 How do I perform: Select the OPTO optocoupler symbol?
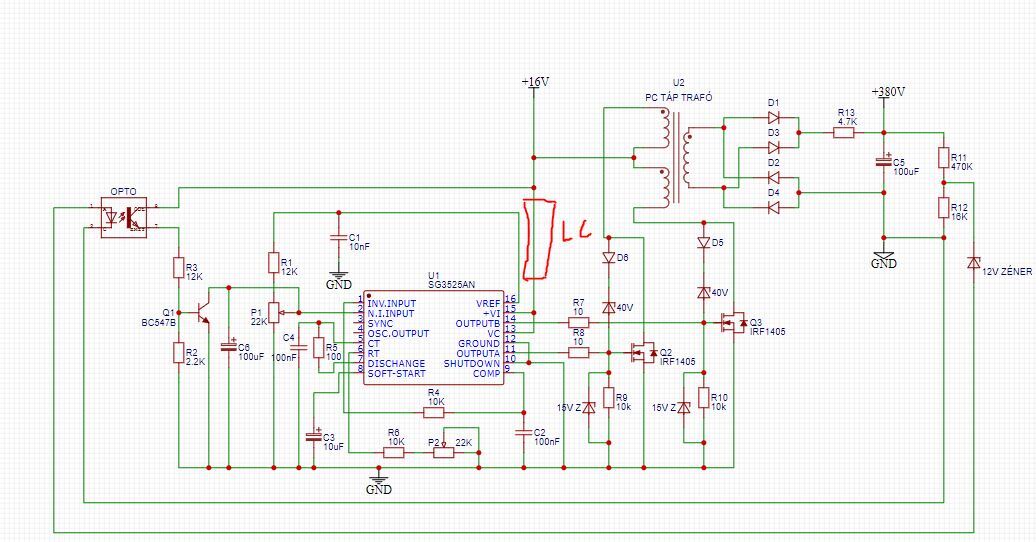coord(124,217)
